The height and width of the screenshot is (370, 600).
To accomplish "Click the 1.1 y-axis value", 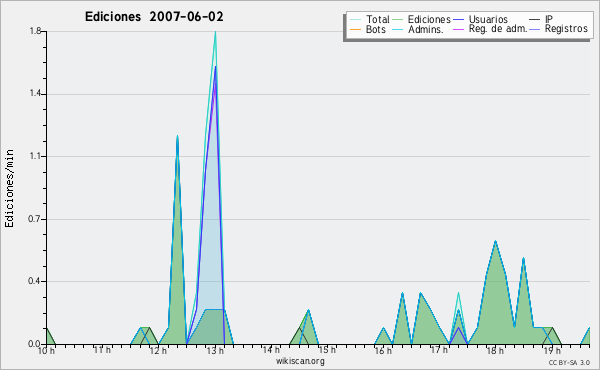I will click(35, 156).
